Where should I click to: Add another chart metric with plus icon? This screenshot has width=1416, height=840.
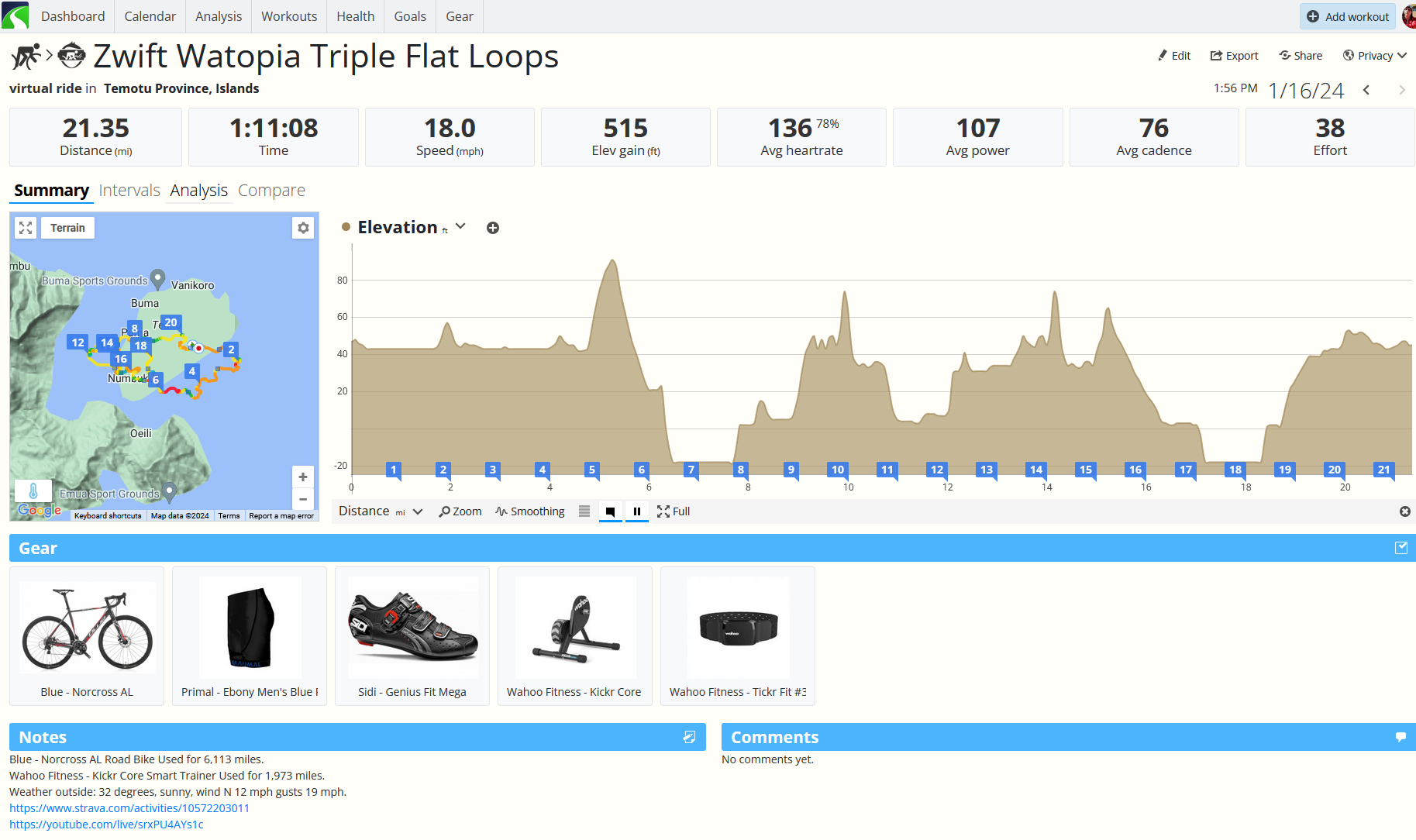(x=493, y=228)
